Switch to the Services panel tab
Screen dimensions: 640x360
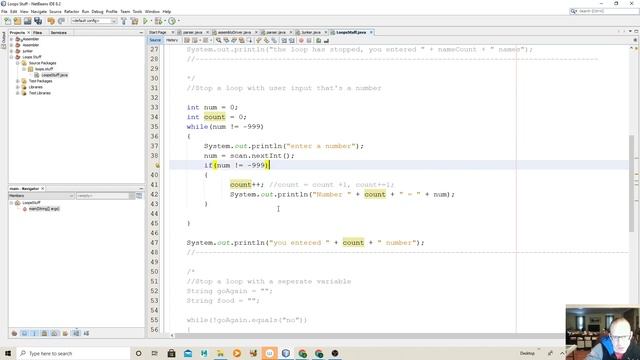(x=58, y=33)
